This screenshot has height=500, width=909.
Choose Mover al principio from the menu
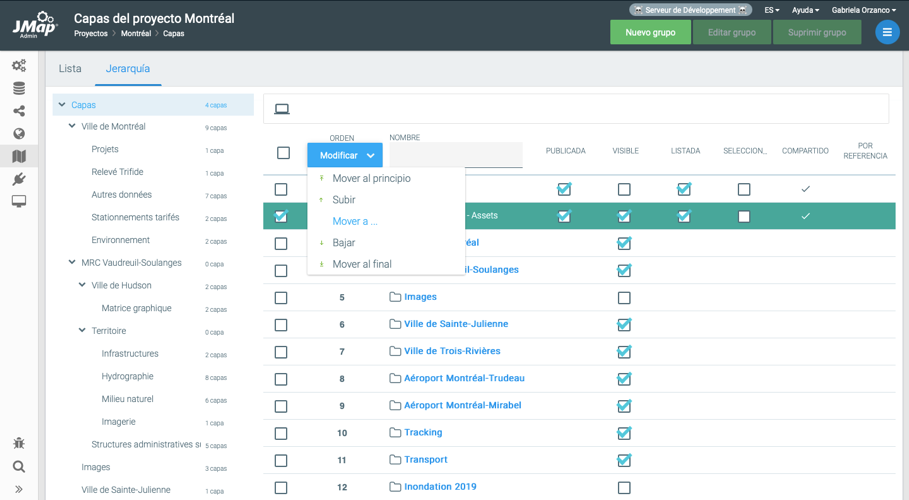[371, 178]
